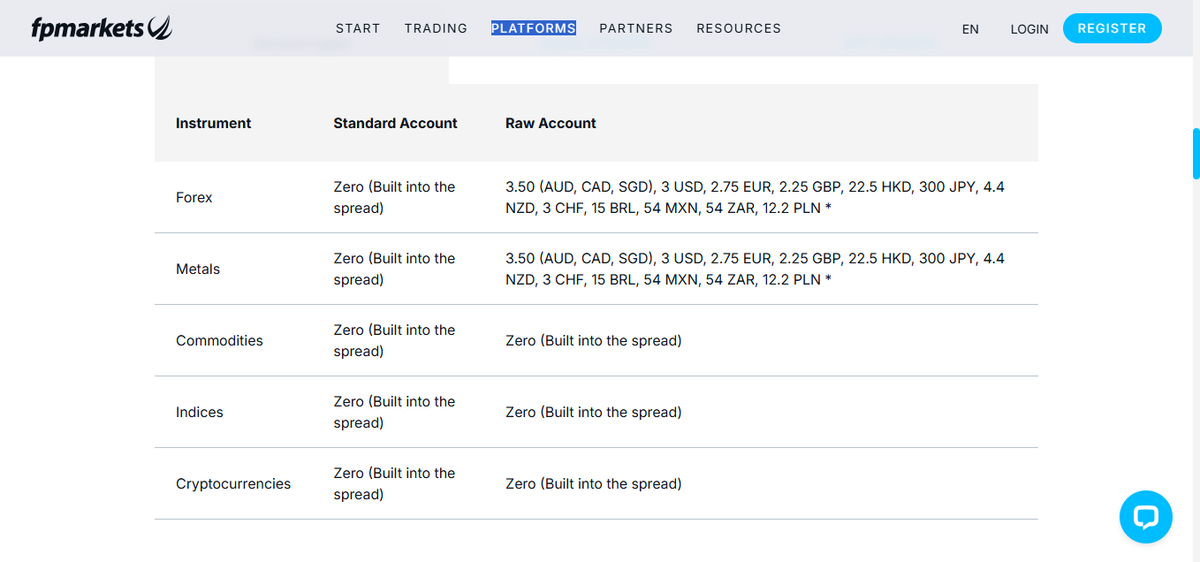Open the EN language selector
Screen dimensions: 1200x562
pyautogui.click(x=970, y=29)
